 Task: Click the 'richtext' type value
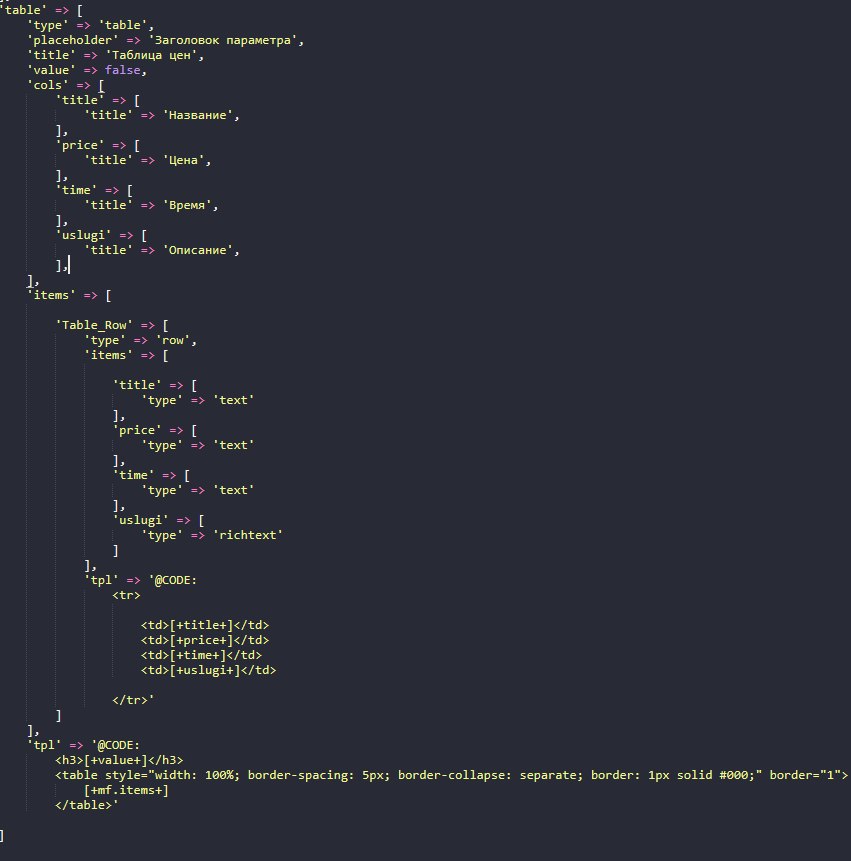click(x=248, y=535)
